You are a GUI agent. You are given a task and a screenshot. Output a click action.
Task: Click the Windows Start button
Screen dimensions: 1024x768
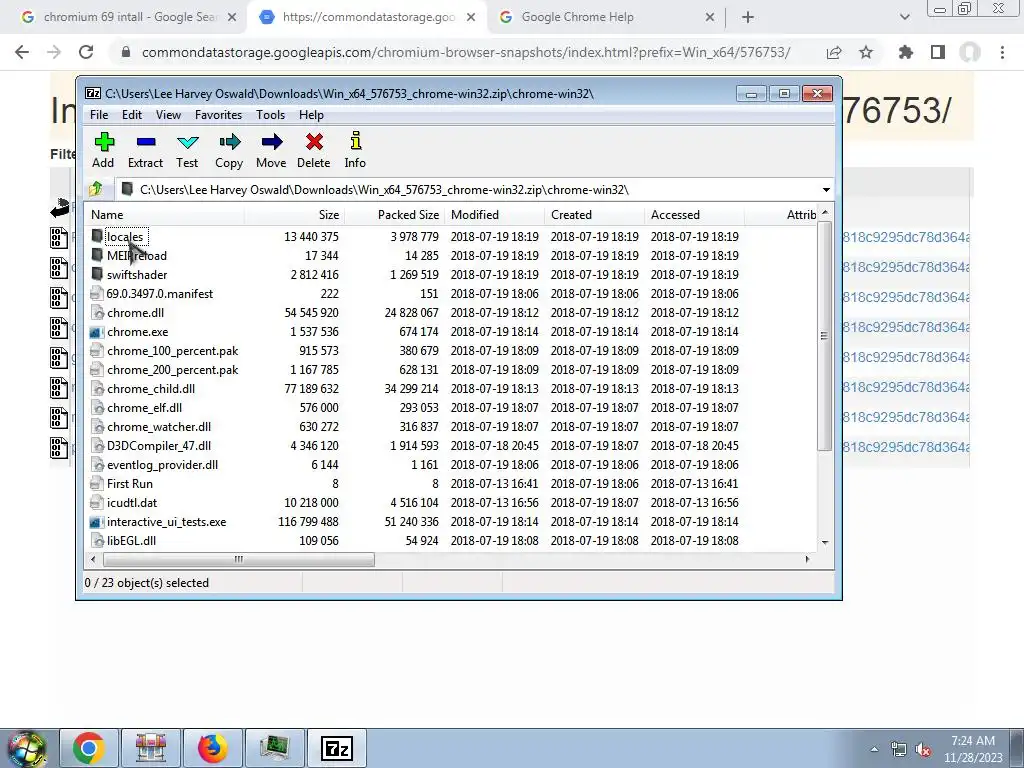pos(27,748)
